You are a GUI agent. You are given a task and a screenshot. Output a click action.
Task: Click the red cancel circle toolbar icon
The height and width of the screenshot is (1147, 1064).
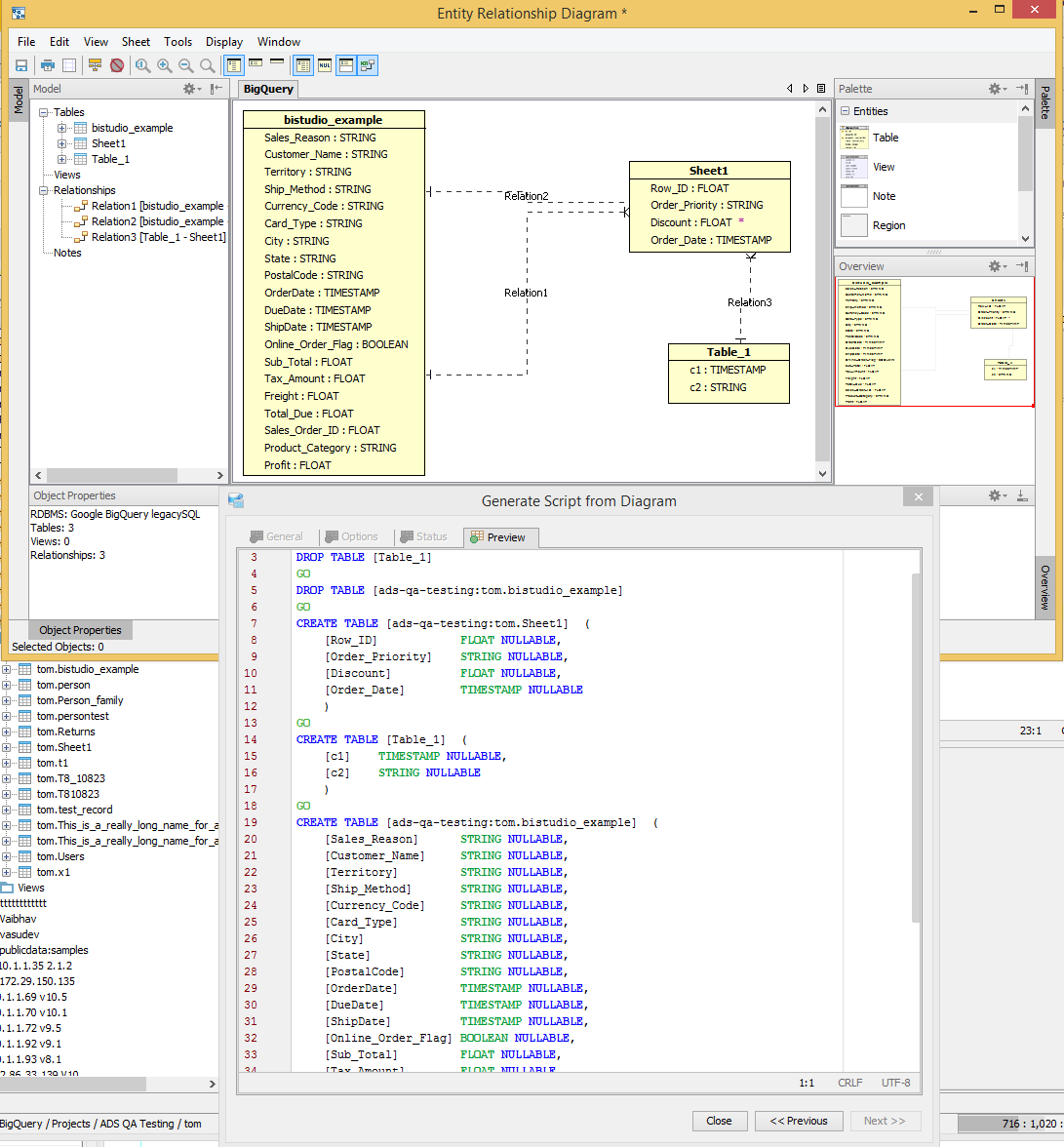117,65
